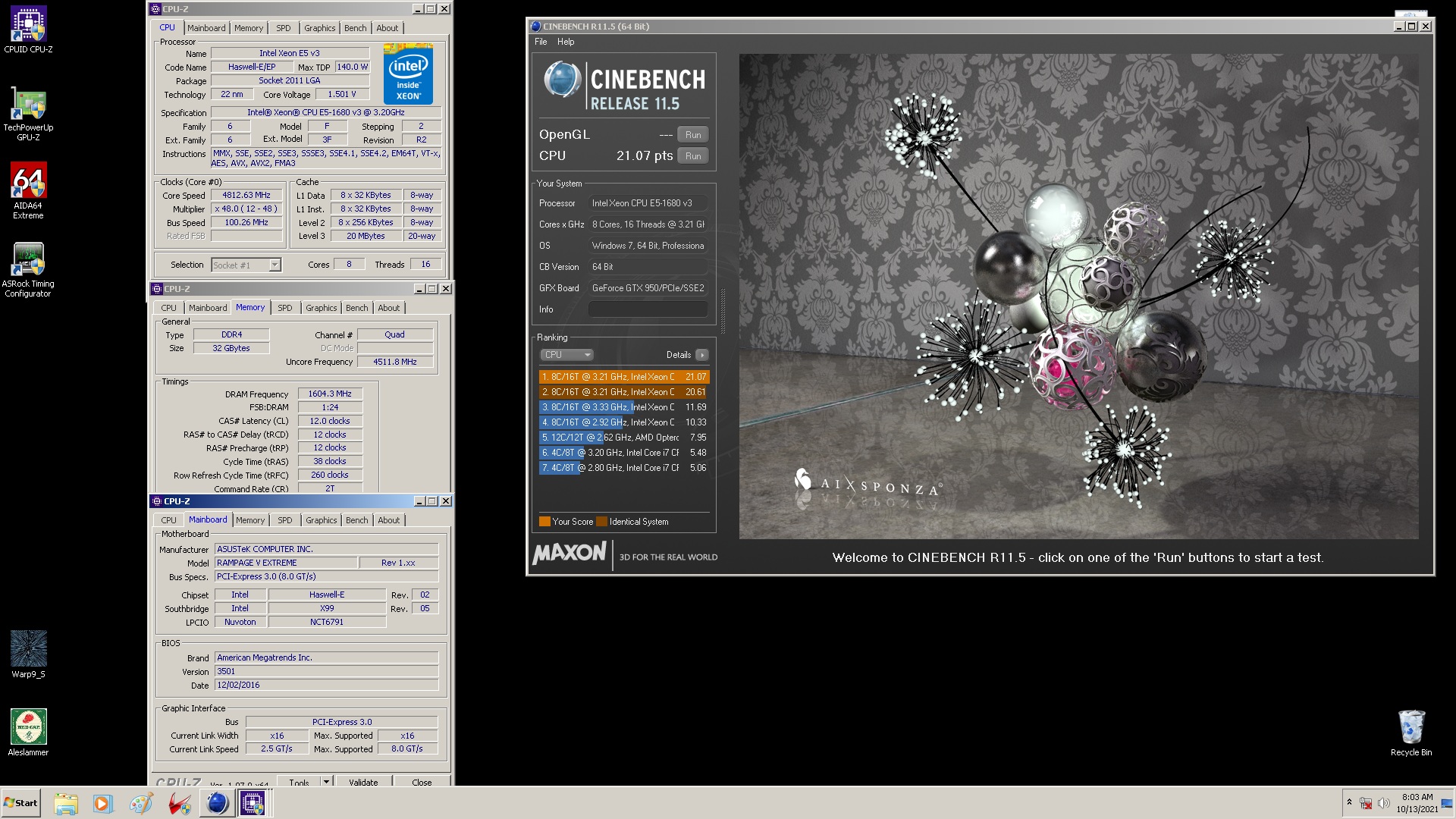Click the Validate button in CPU-Z

(363, 782)
